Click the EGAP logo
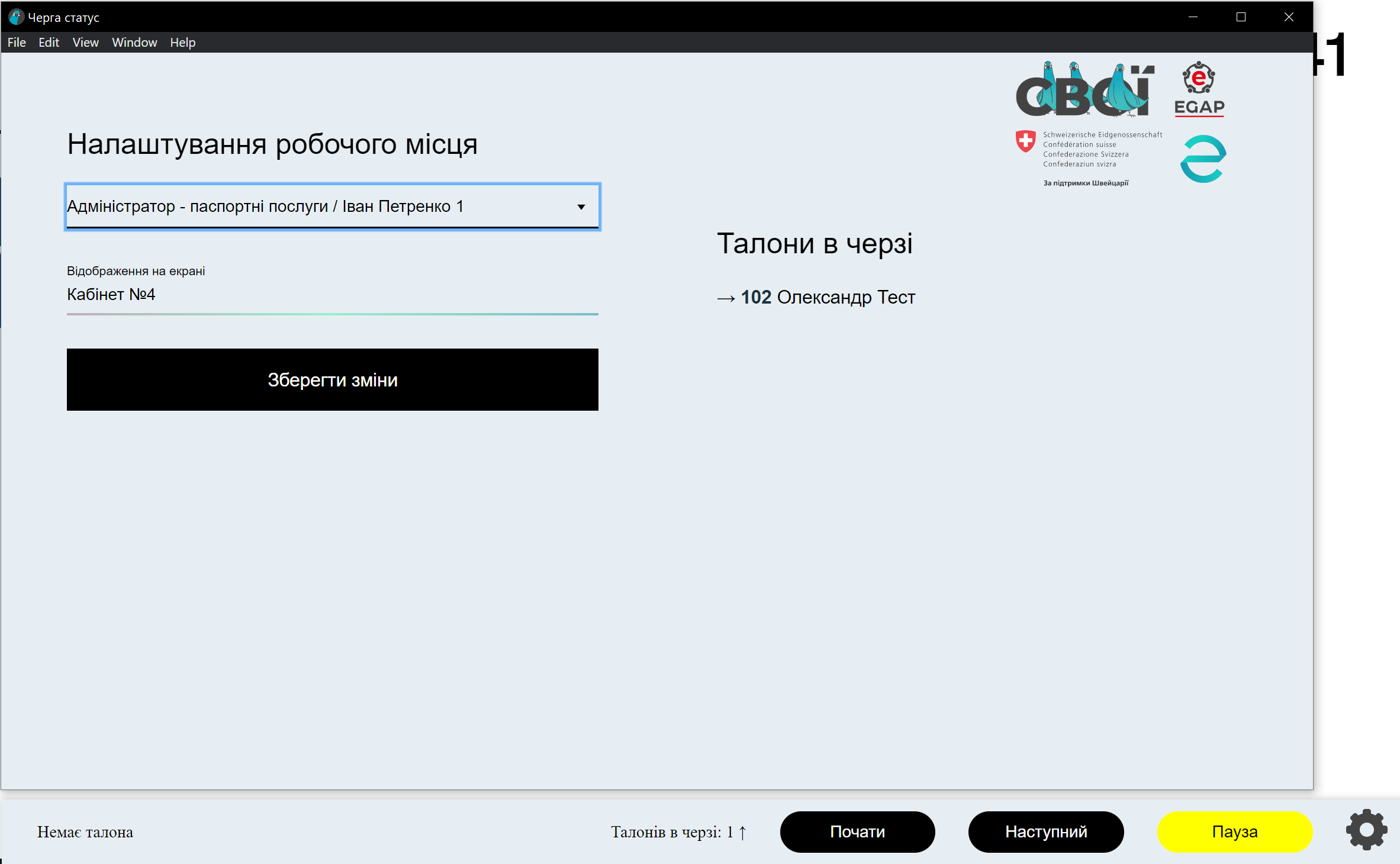Screen dimensions: 1400x864 point(1199,89)
